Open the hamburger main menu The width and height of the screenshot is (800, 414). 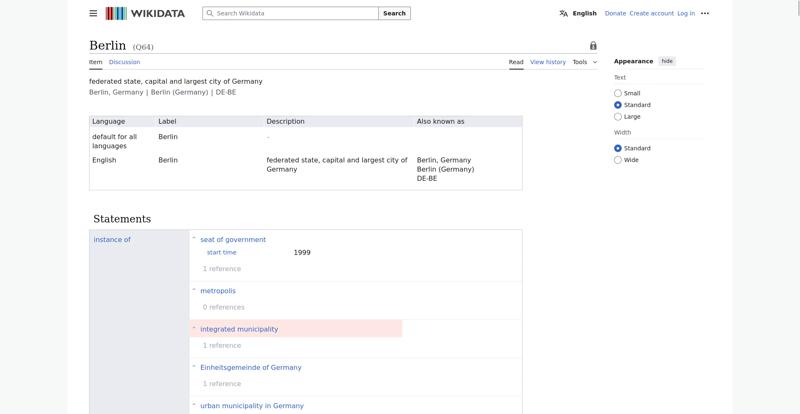(x=93, y=13)
